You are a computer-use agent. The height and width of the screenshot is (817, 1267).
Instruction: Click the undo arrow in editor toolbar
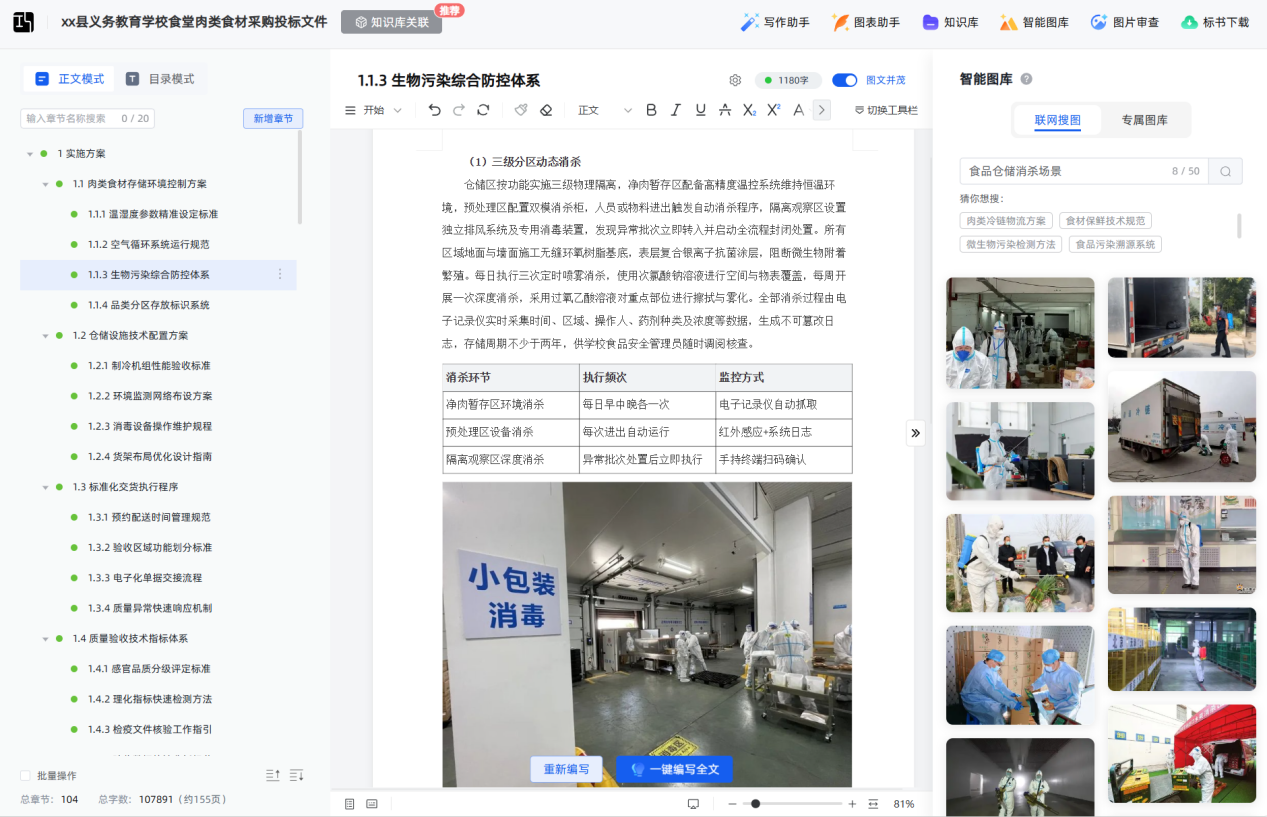pyautogui.click(x=434, y=110)
